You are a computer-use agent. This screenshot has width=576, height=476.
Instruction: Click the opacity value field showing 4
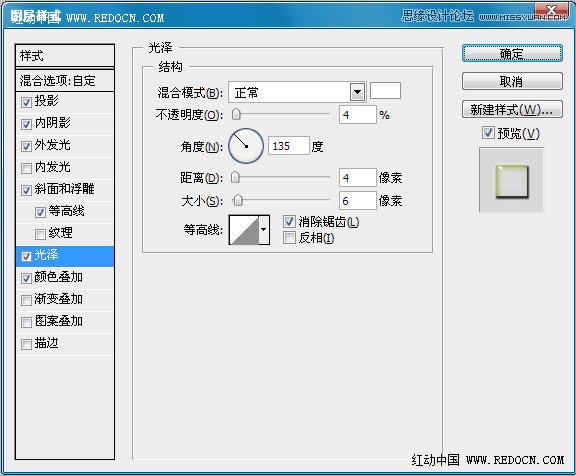(357, 115)
